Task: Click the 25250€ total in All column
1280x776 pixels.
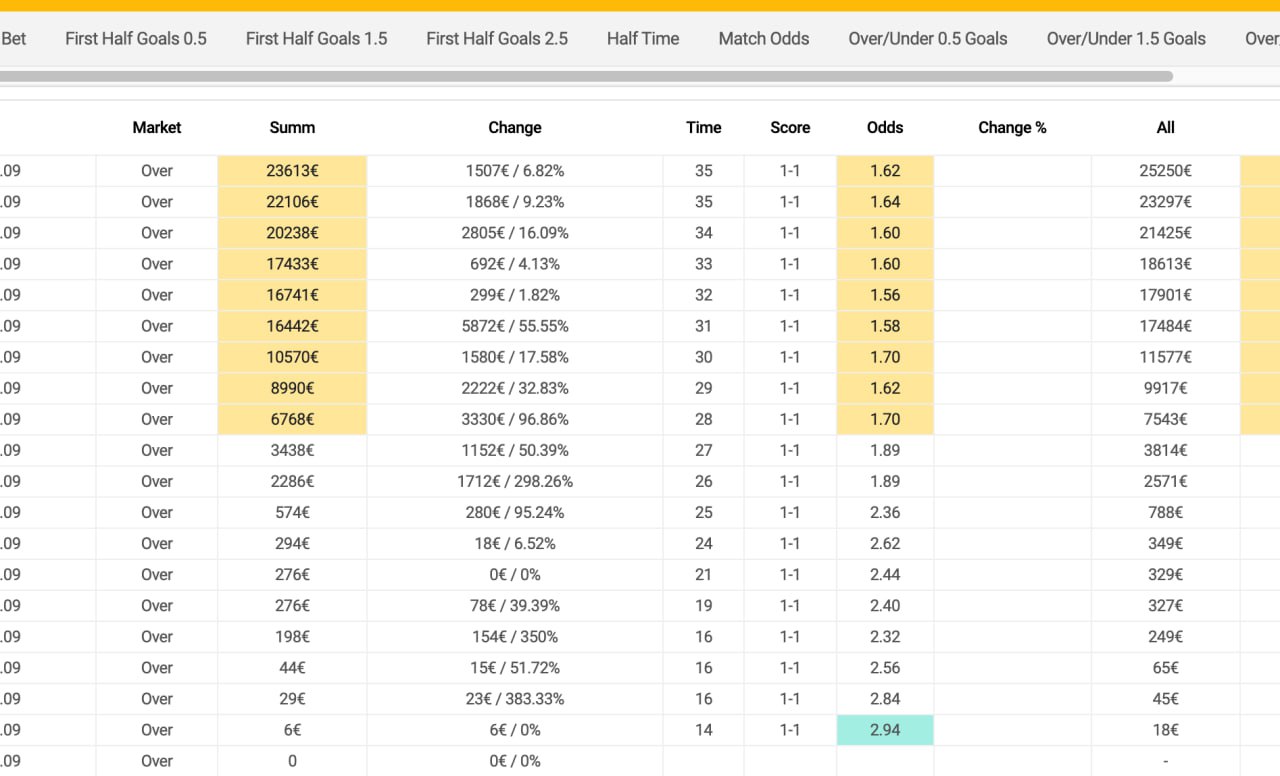Action: (x=1166, y=171)
